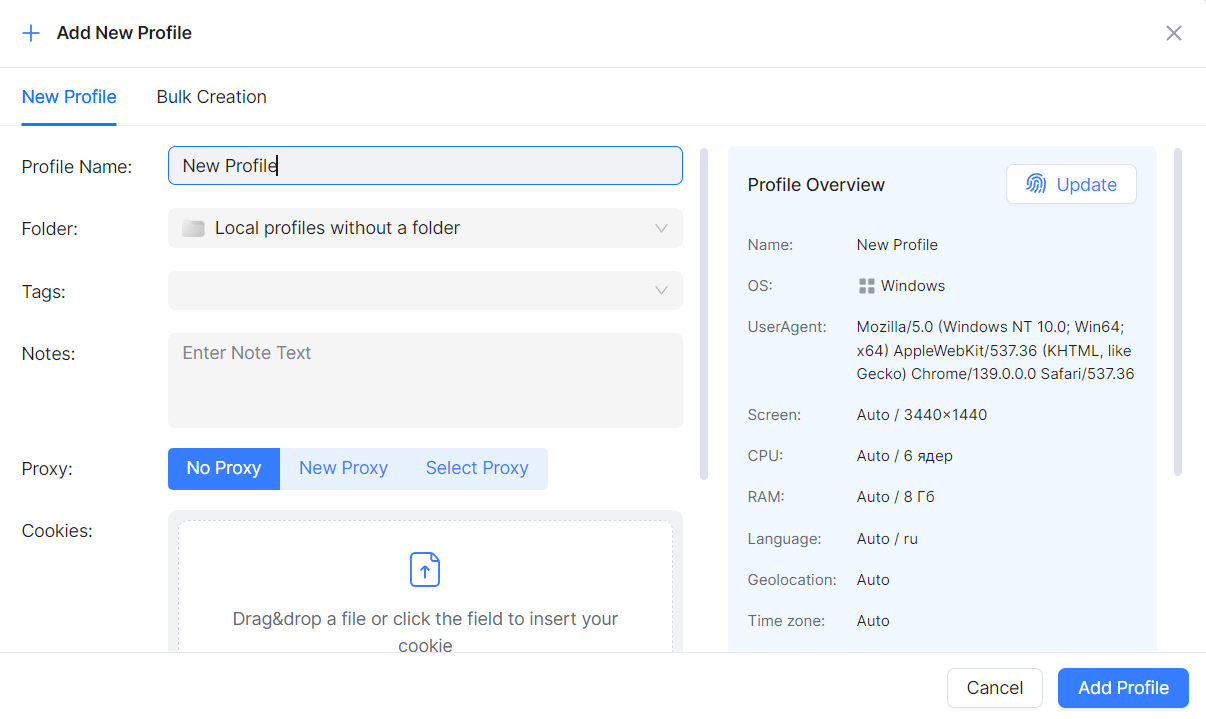The image size is (1206, 719).
Task: Switch to the Bulk Creation tab
Action: 211,96
